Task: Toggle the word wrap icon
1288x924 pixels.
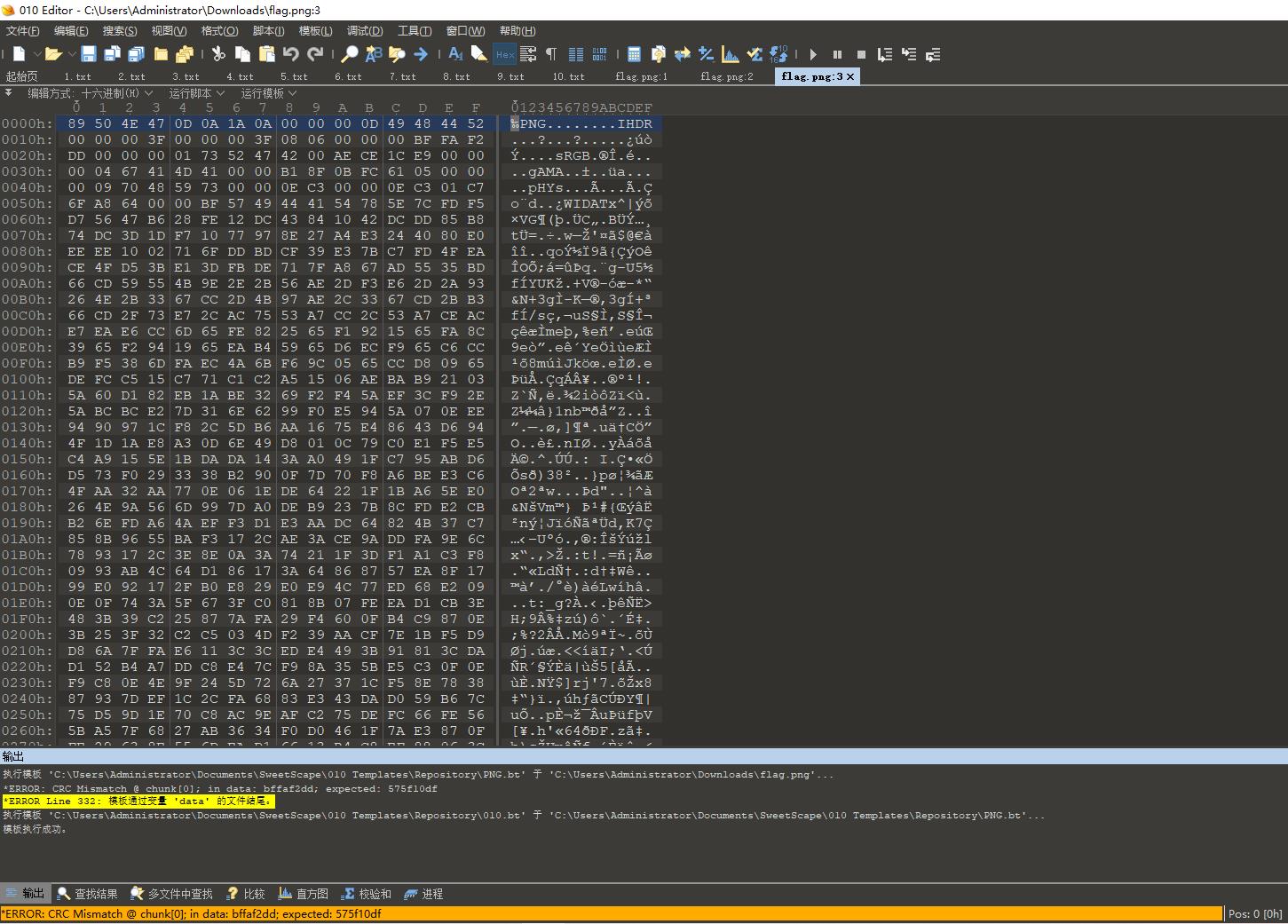Action: 528,54
